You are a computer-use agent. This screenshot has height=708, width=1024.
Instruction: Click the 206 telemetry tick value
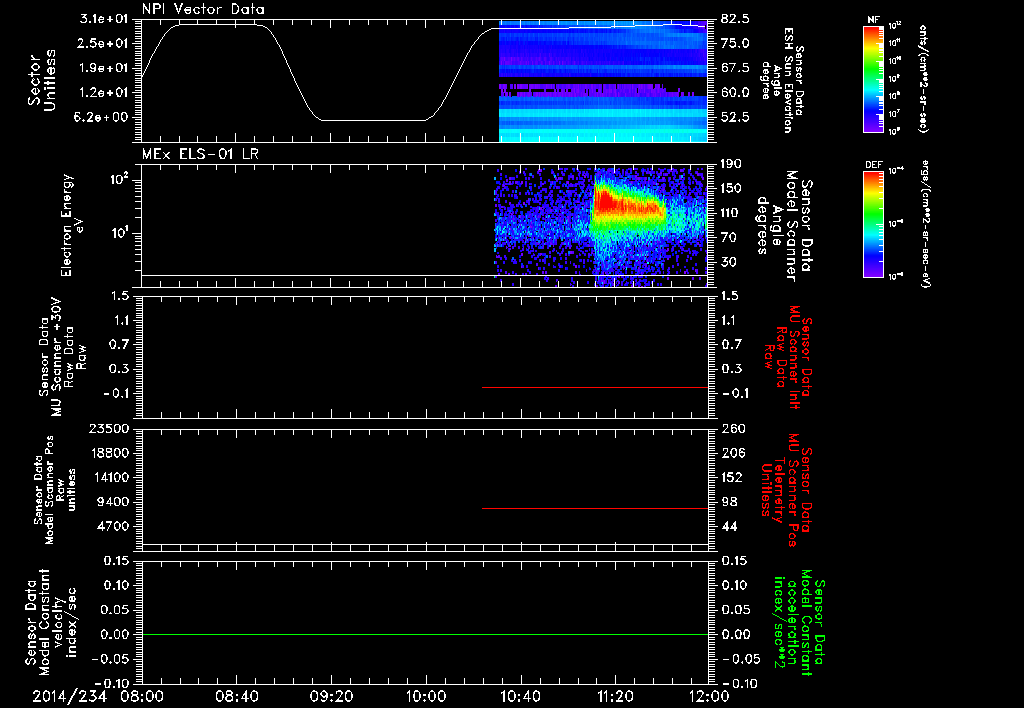tap(732, 453)
